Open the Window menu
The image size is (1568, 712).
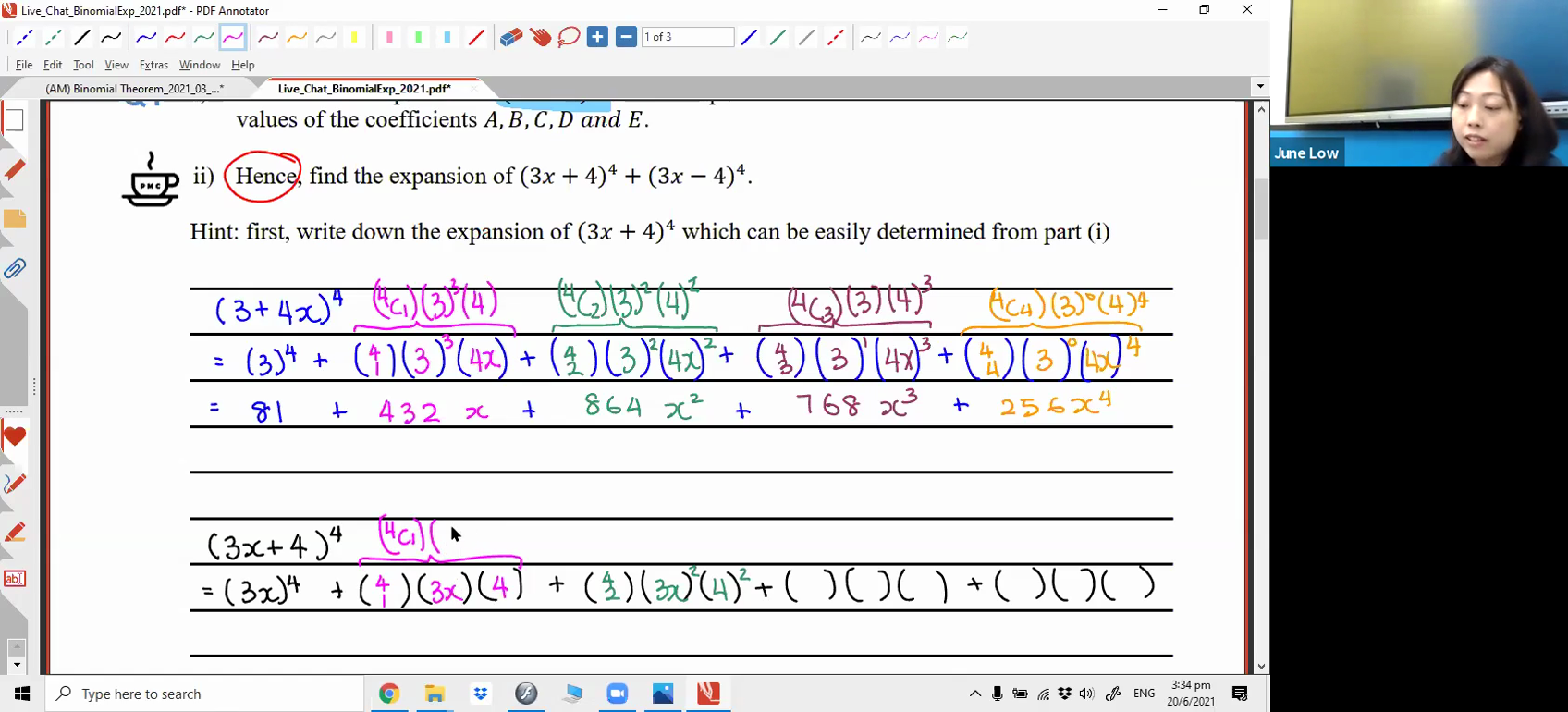tap(200, 65)
